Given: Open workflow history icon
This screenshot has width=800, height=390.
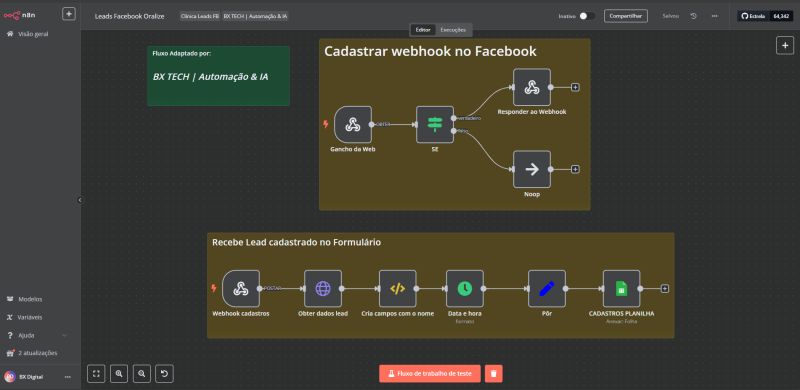Looking at the screenshot, I should pyautogui.click(x=693, y=16).
